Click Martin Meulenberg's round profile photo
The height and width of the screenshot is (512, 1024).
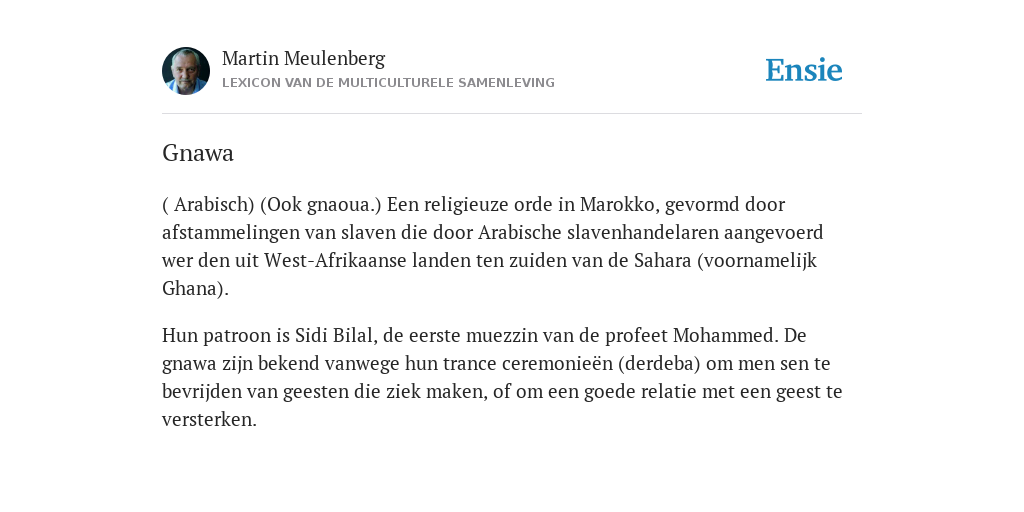click(x=186, y=71)
